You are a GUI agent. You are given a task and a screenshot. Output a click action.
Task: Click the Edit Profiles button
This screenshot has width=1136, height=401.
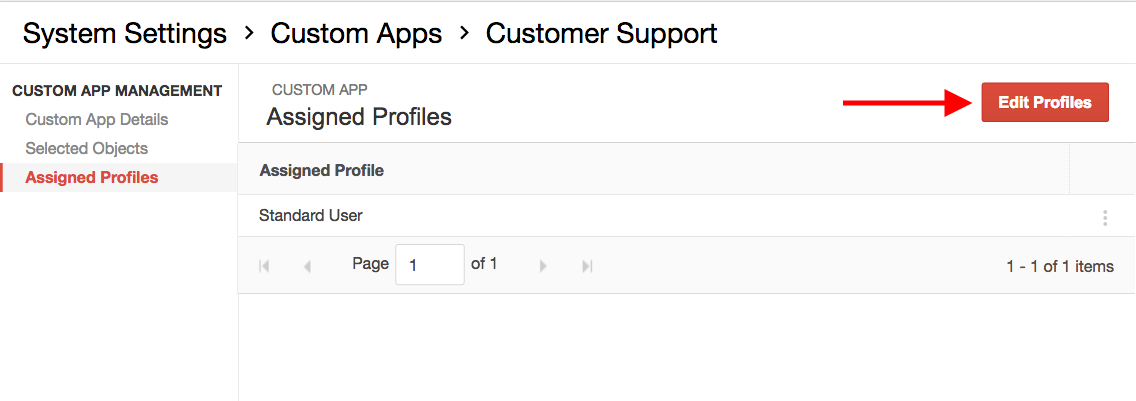pos(1045,102)
